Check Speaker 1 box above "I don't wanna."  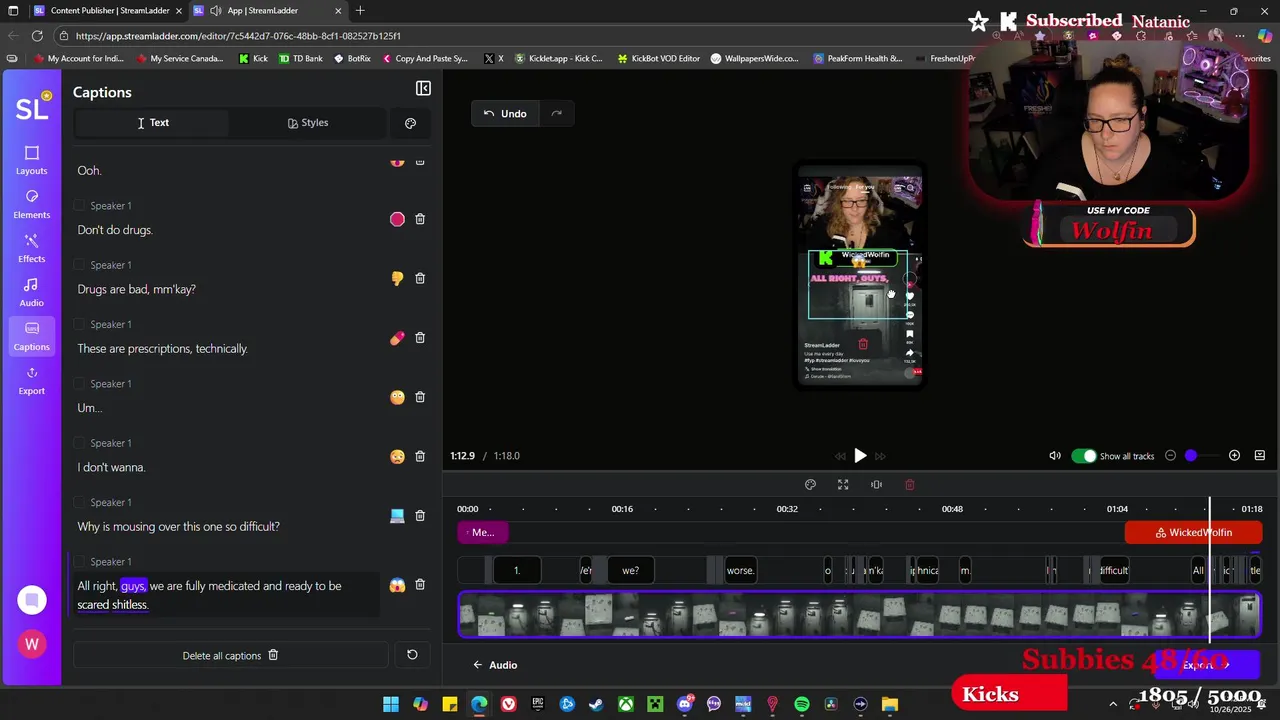(79, 443)
